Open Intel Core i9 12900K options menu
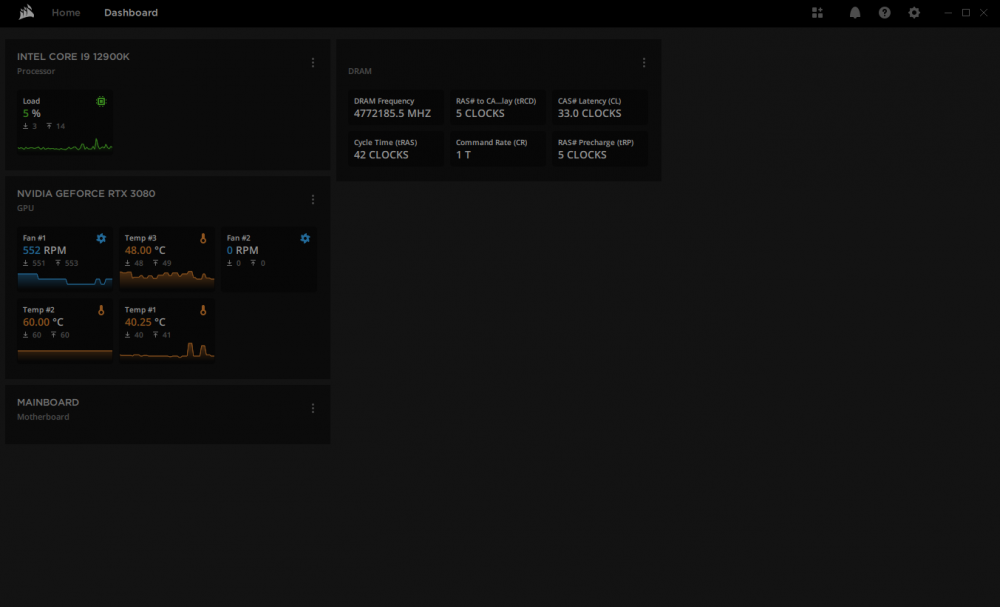Viewport: 1000px width, 607px height. 312,62
